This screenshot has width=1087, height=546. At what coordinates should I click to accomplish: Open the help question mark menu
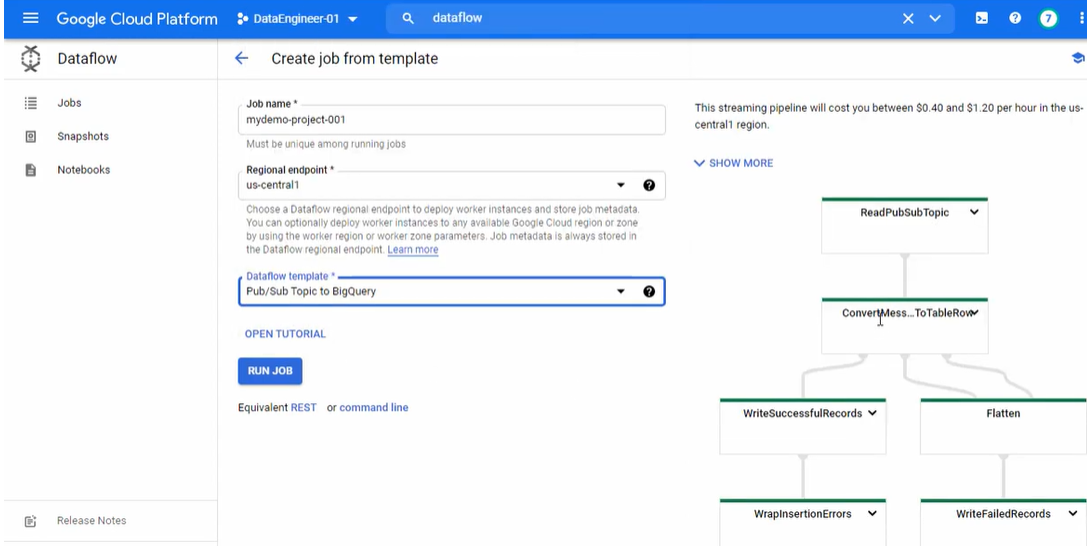1015,19
